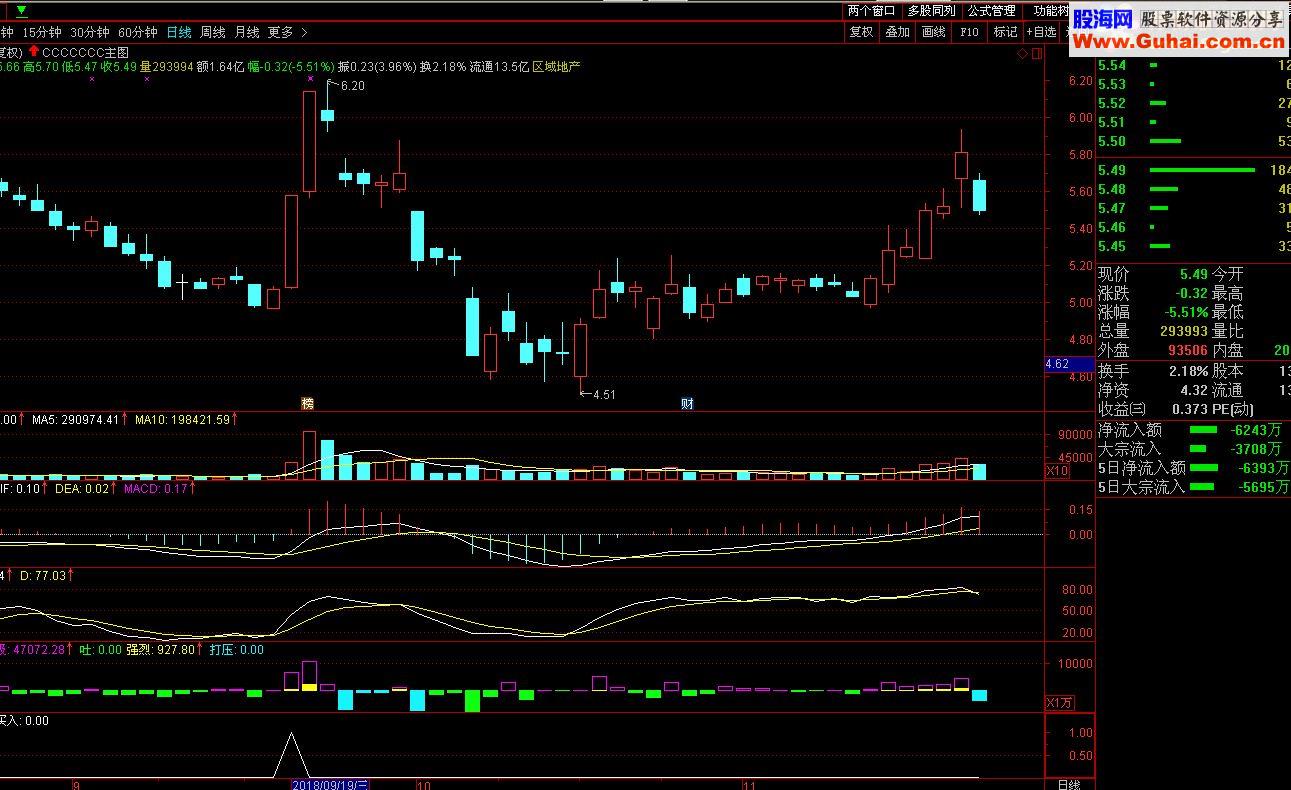
Task: Click the 5.50 order book price row
Action: coord(1194,141)
